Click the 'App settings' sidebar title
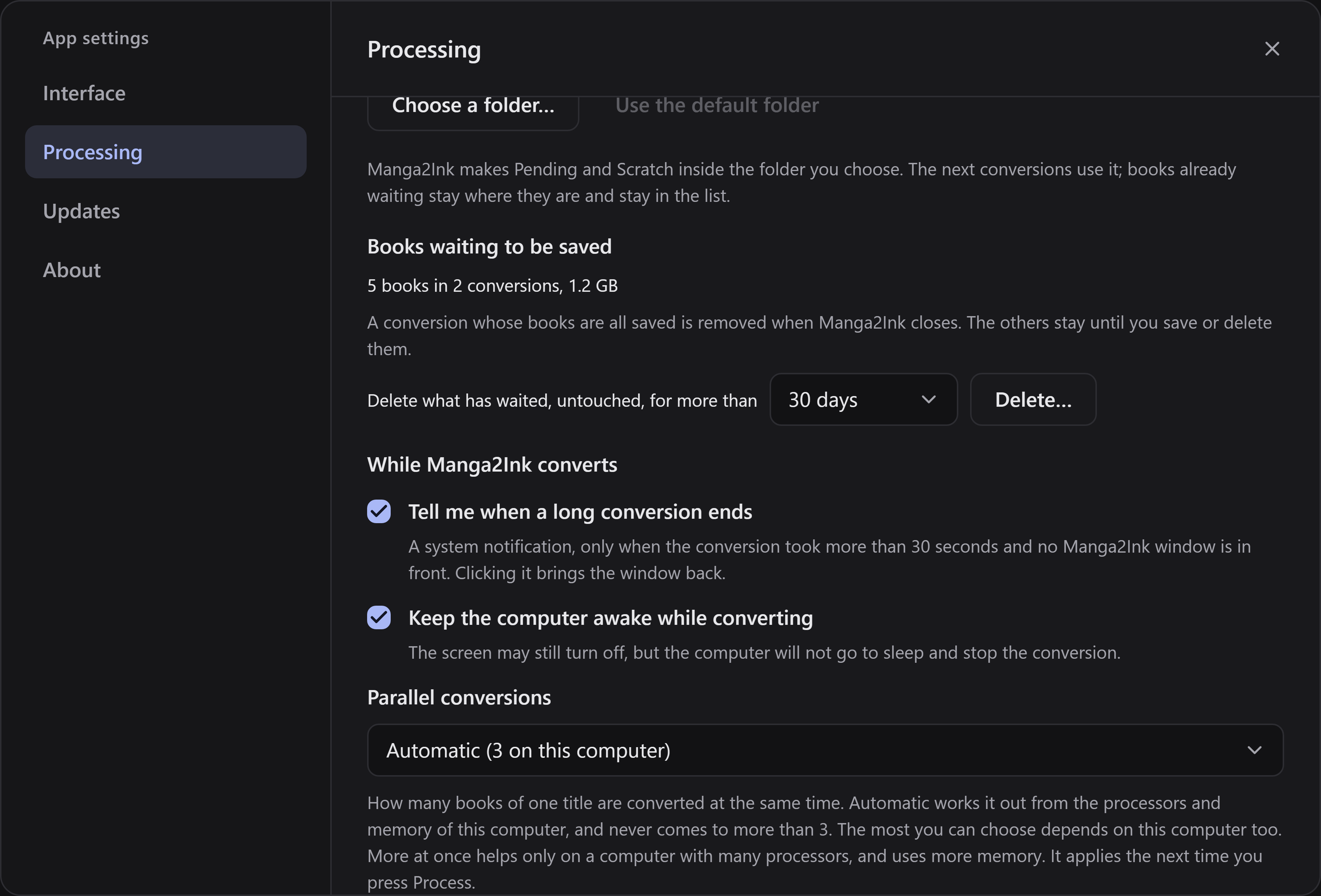Screen dimensions: 1321x896 (x=95, y=38)
